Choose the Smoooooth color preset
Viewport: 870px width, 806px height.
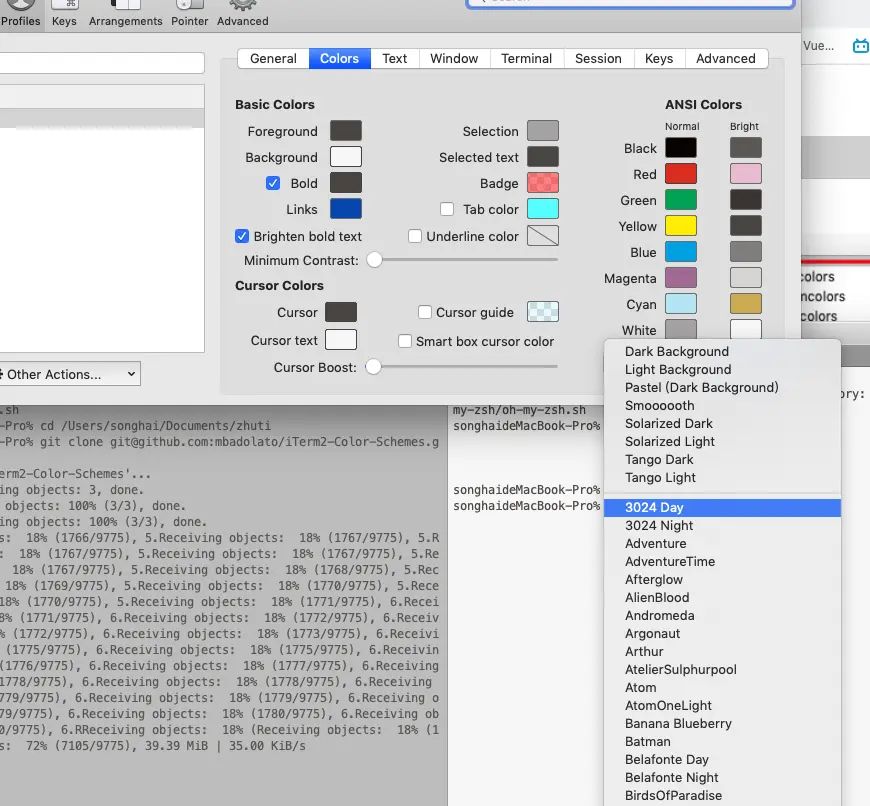[x=722, y=405]
